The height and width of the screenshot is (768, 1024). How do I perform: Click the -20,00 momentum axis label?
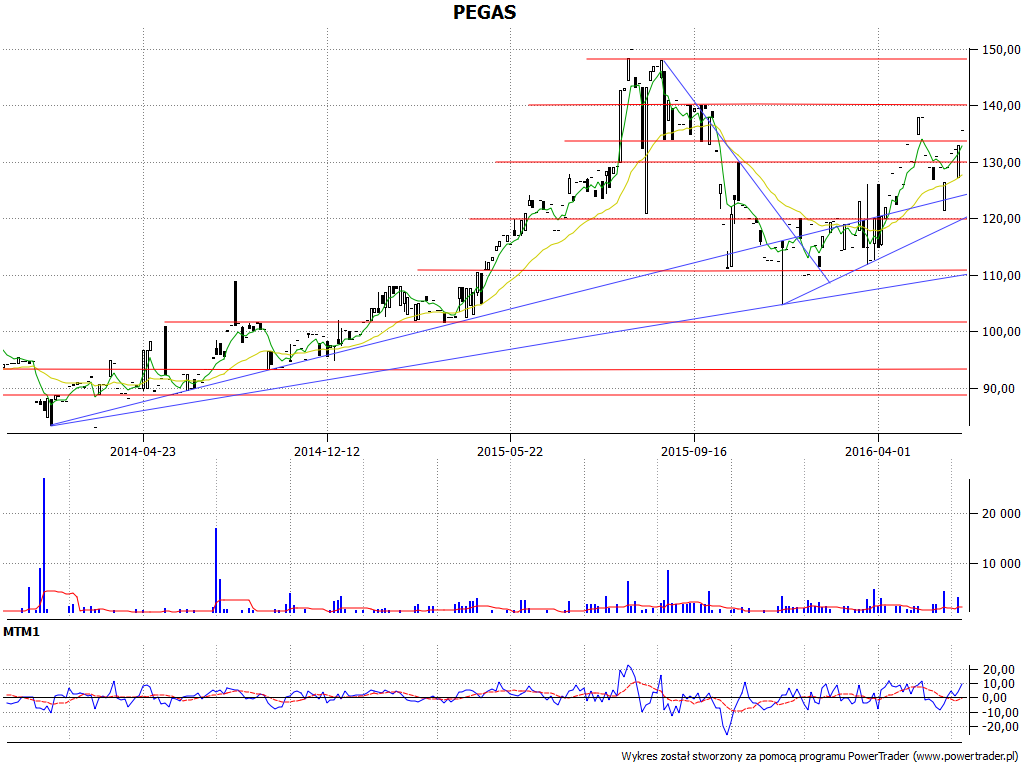(x=998, y=727)
